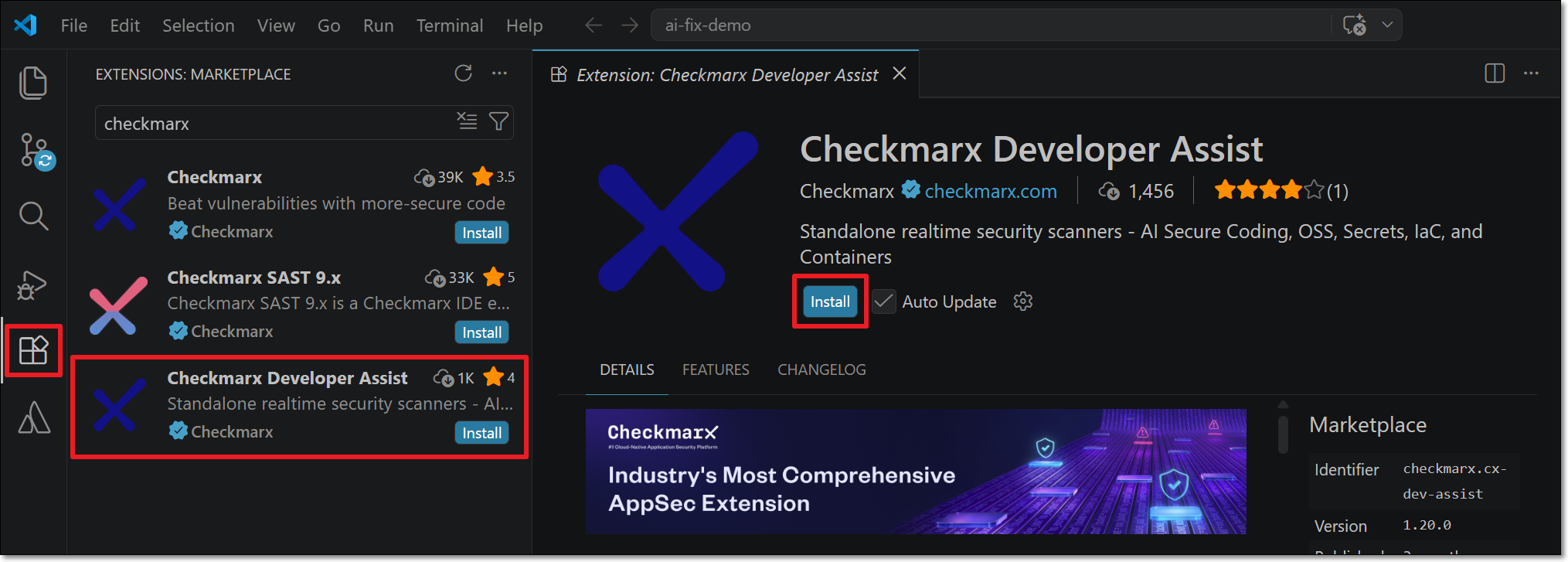Open the Explorer view in activity bar

(33, 83)
